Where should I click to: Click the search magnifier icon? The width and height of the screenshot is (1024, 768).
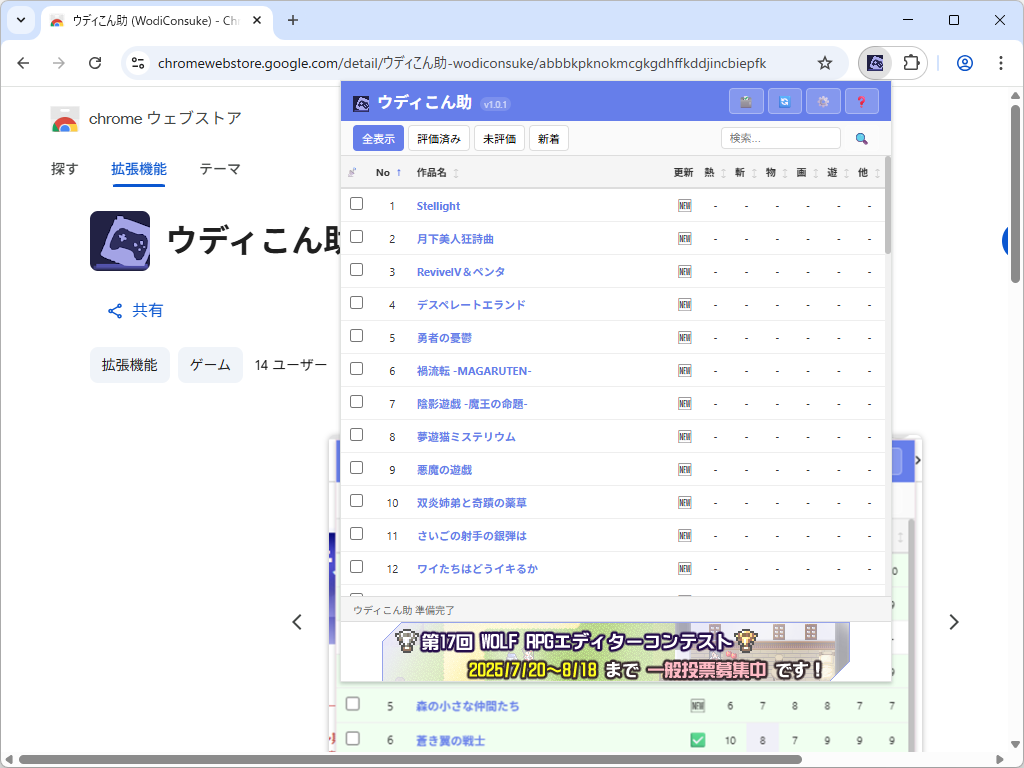pyautogui.click(x=861, y=139)
